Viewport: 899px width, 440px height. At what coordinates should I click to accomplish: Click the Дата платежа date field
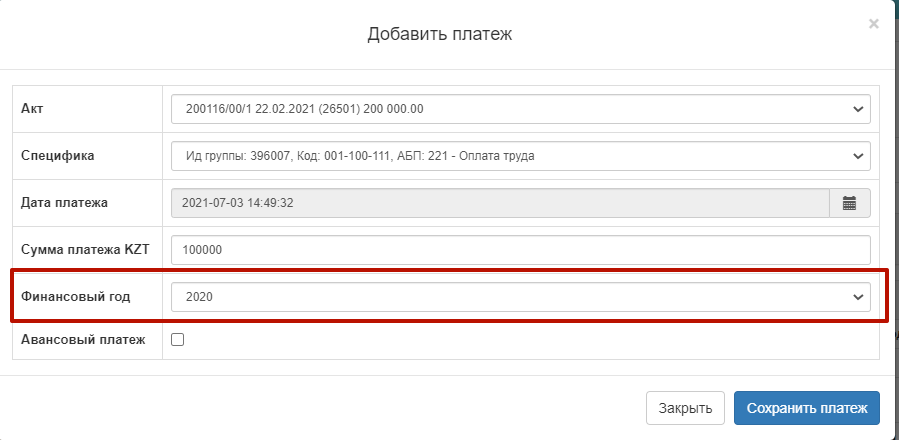(500, 203)
